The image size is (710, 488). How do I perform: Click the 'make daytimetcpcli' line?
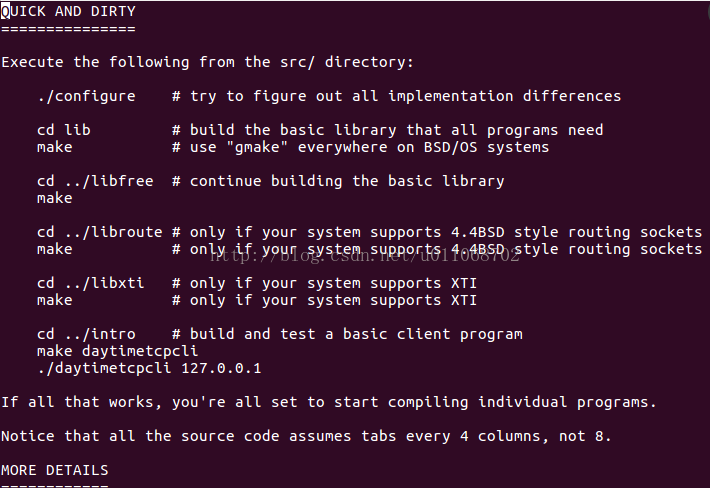pos(118,351)
